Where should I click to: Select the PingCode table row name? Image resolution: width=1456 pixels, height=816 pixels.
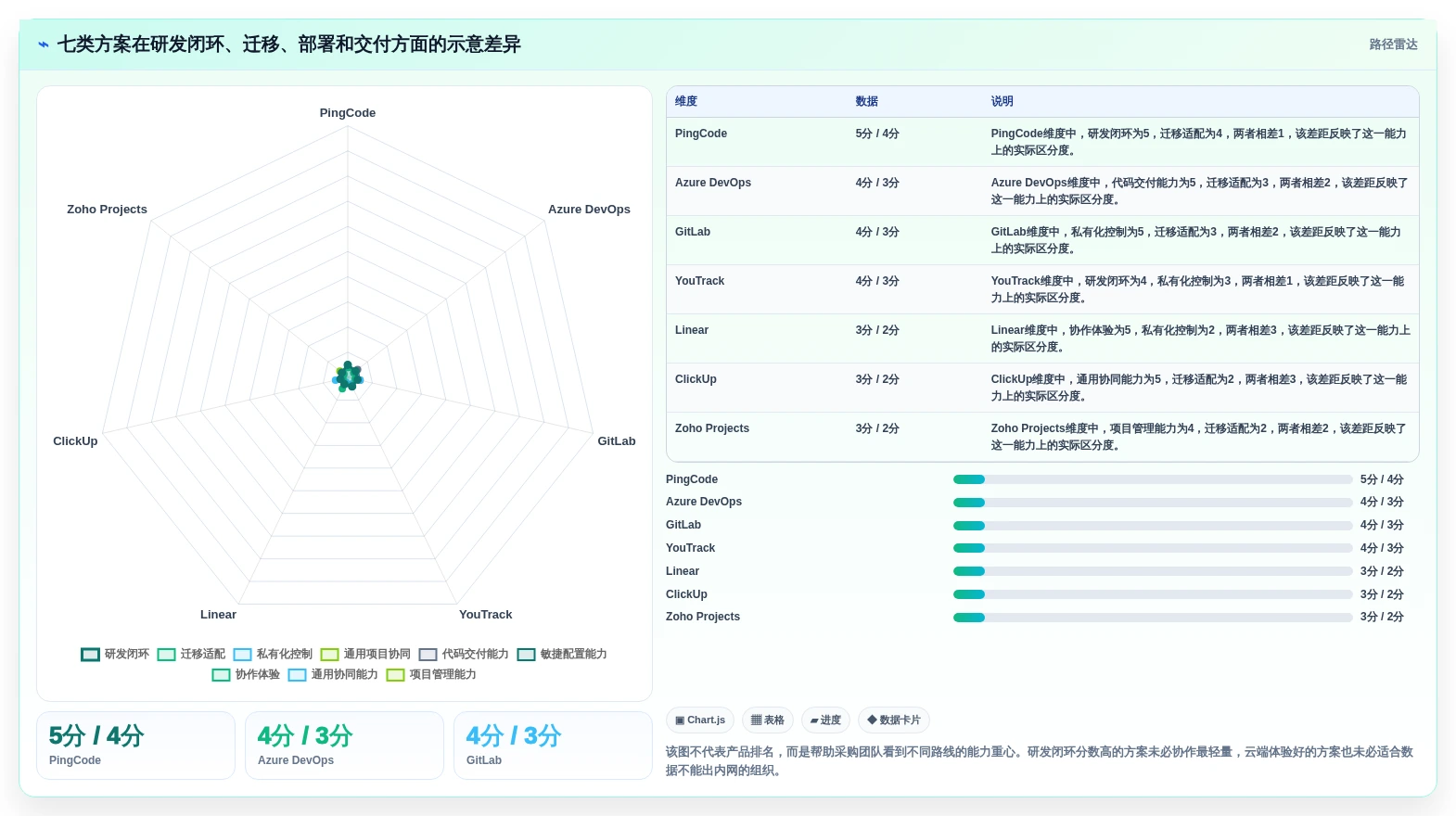pos(701,134)
